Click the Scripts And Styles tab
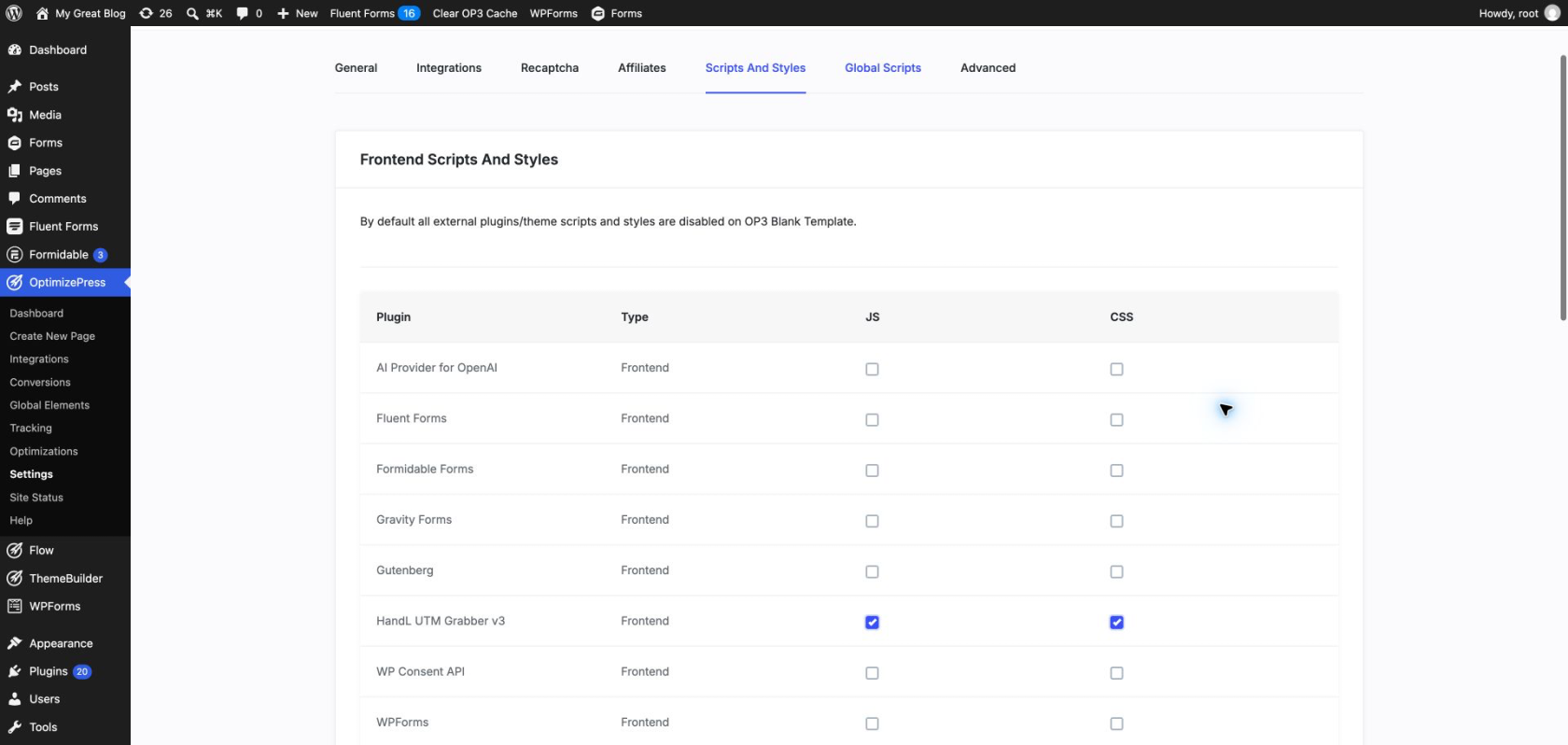The image size is (1568, 745). pos(755,68)
